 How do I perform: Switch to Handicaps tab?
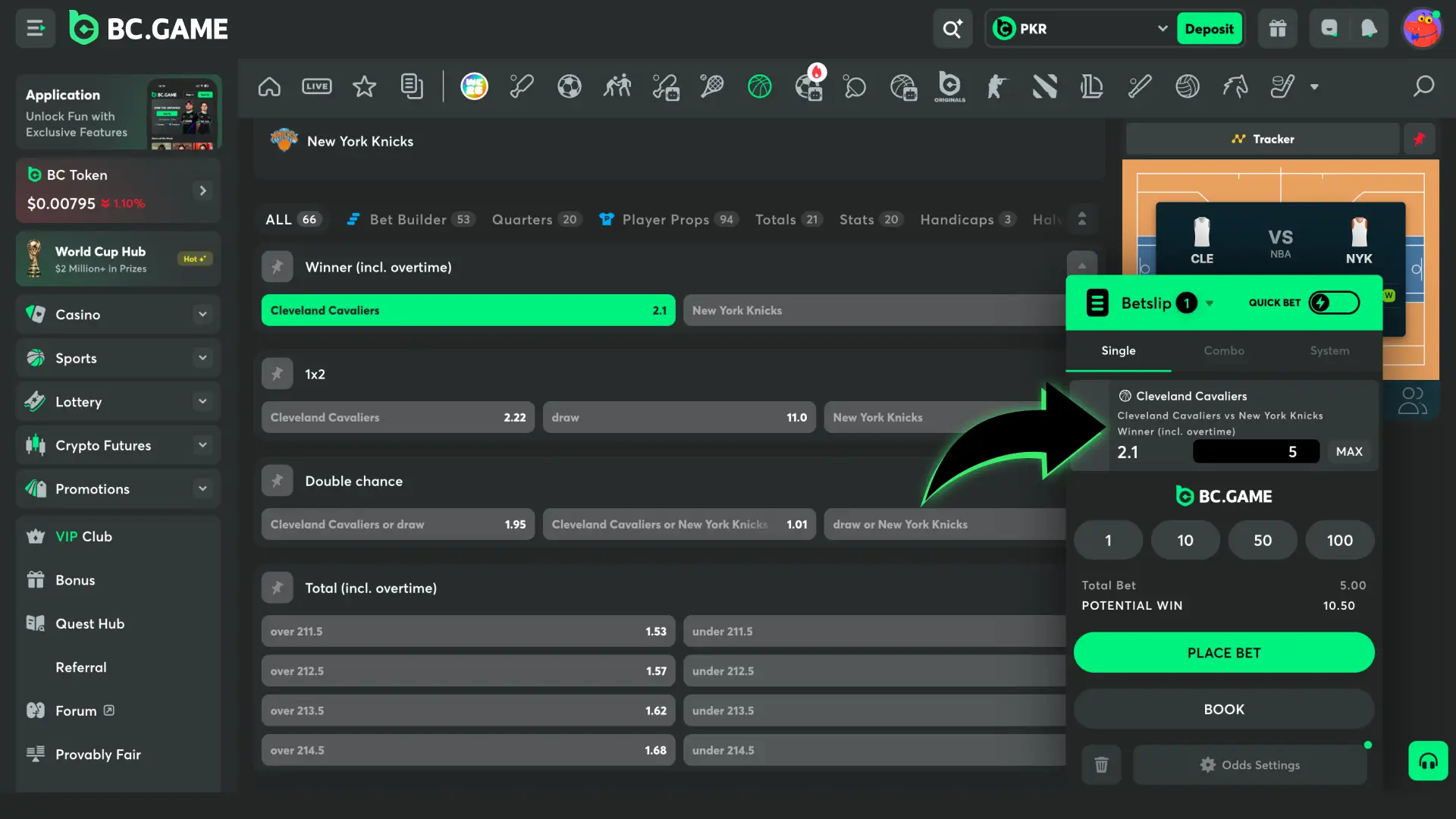[x=968, y=219]
